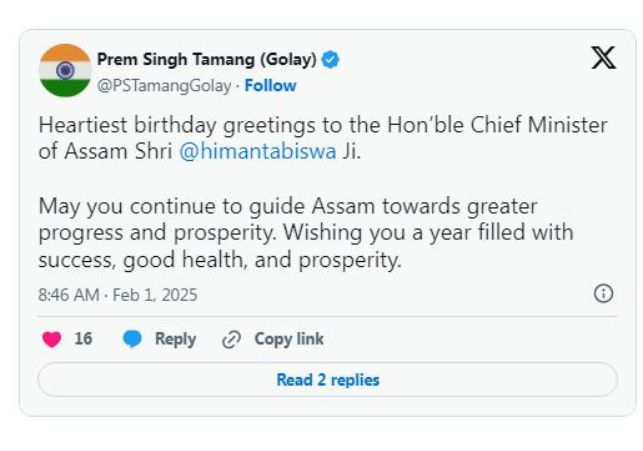Open Prem Singh Tamang (Golay) profile name
This screenshot has height=451, width=643.
207,59
